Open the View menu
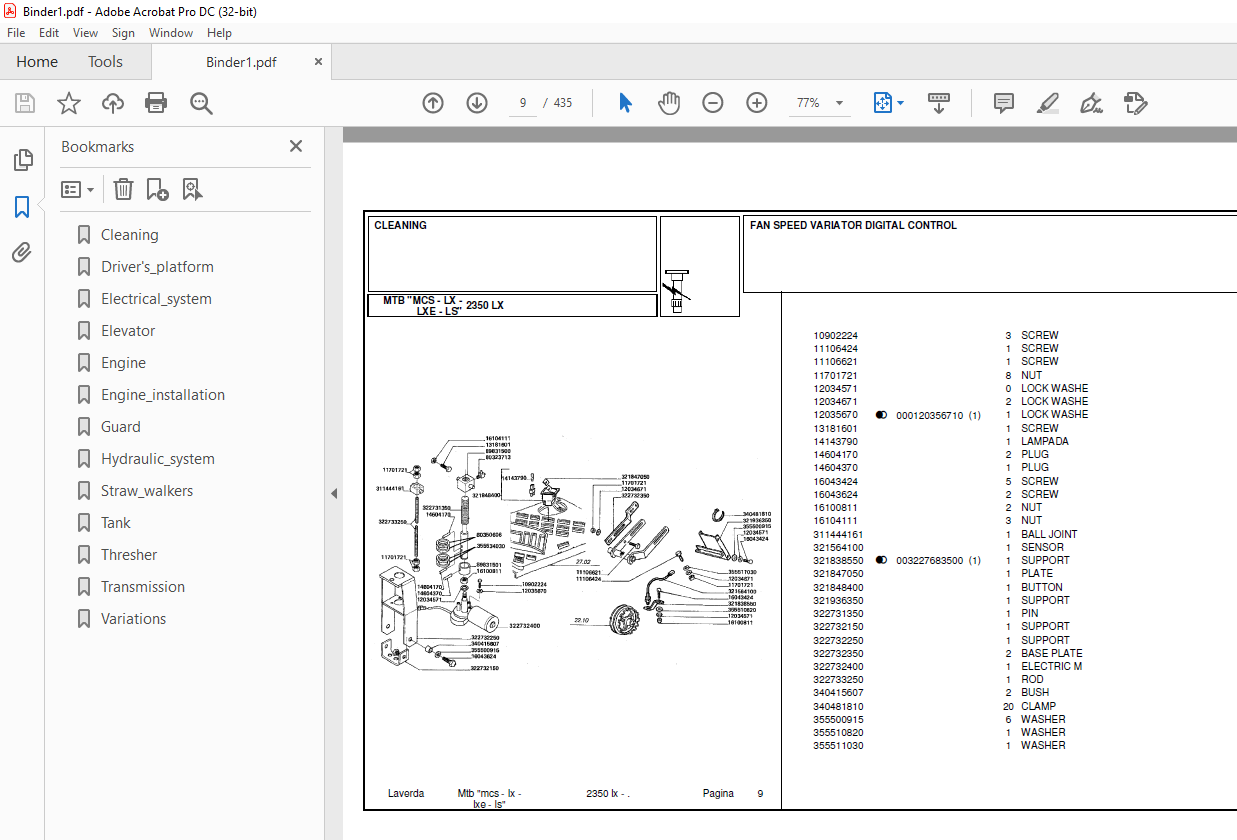 [x=86, y=33]
